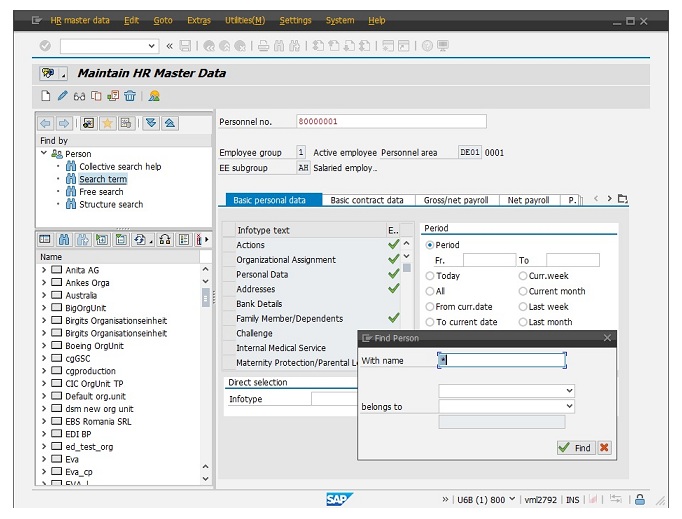Open the HR master data menu
The width and height of the screenshot is (682, 519).
[x=80, y=20]
